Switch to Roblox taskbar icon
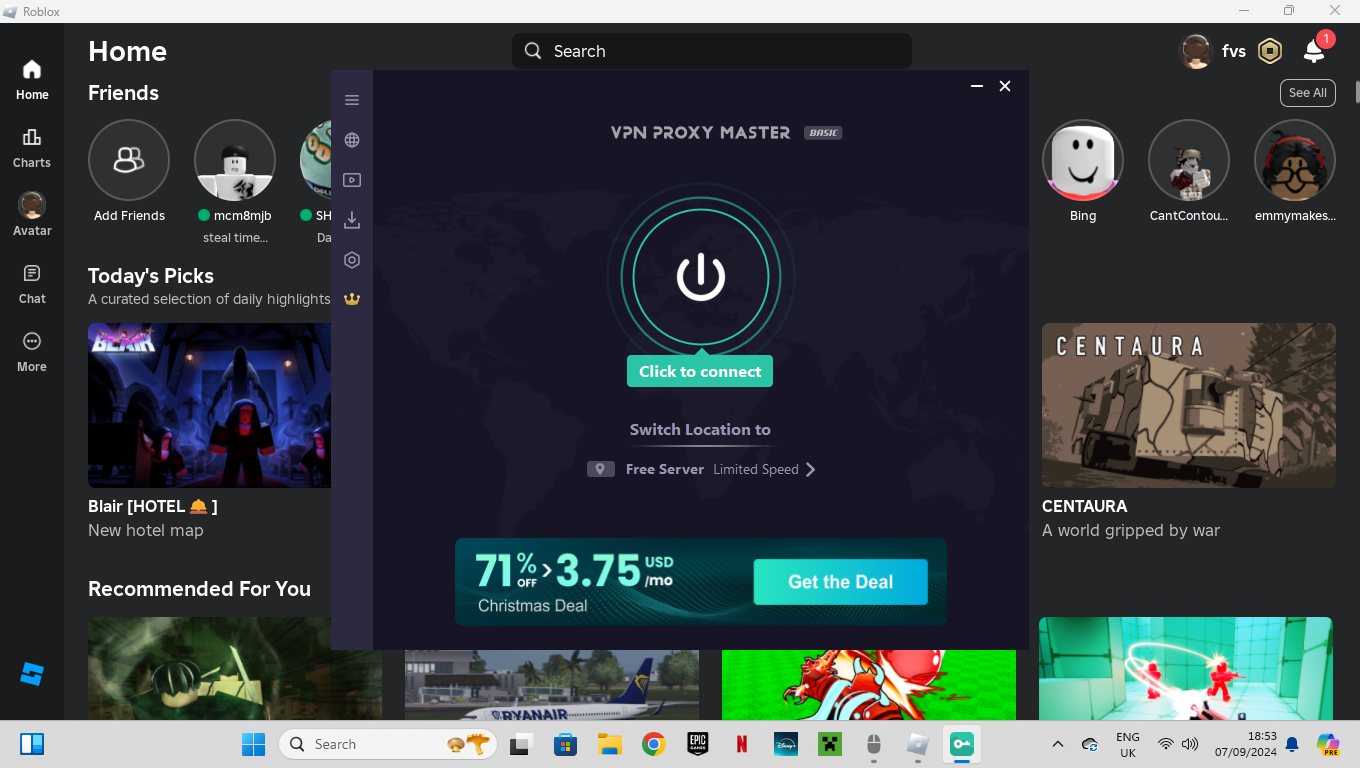This screenshot has width=1360, height=768. tap(917, 744)
